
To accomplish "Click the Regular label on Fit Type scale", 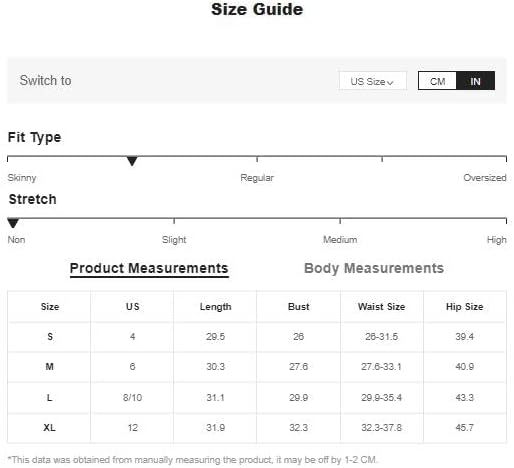I will tap(257, 178).
